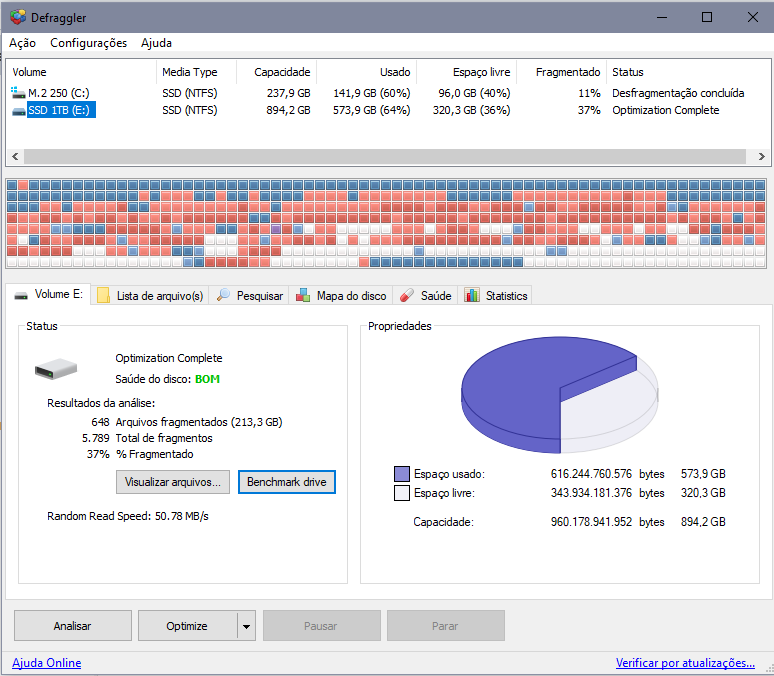Screen dimensions: 774x676
Task: Sort by the Espaço livre column header
Action: pos(467,72)
